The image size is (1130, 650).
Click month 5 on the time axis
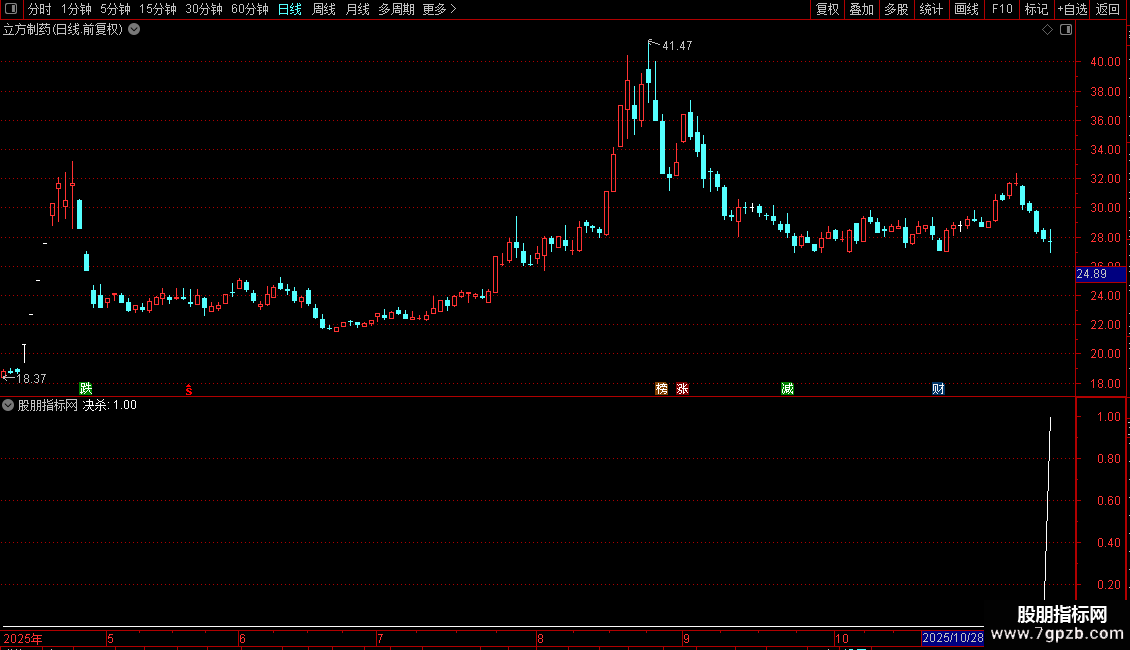coord(110,638)
